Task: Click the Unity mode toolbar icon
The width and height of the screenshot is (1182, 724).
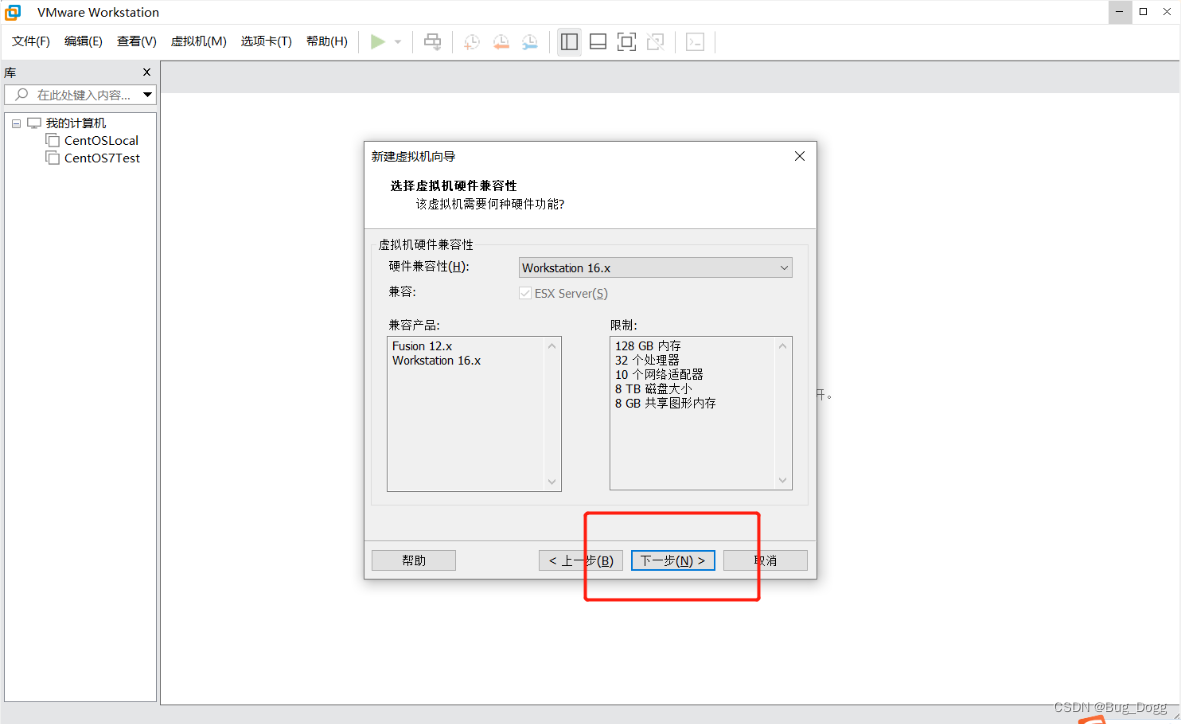Action: pyautogui.click(x=656, y=41)
